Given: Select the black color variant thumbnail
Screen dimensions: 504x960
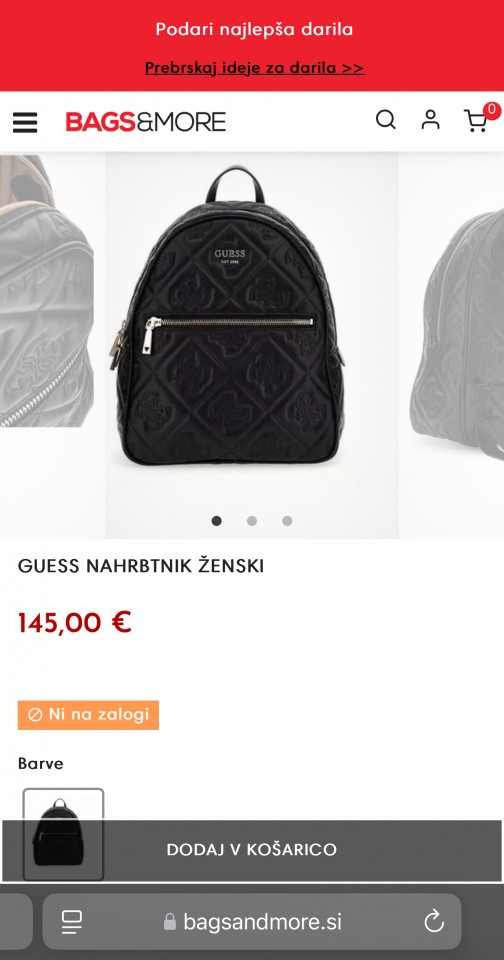Looking at the screenshot, I should (63, 834).
